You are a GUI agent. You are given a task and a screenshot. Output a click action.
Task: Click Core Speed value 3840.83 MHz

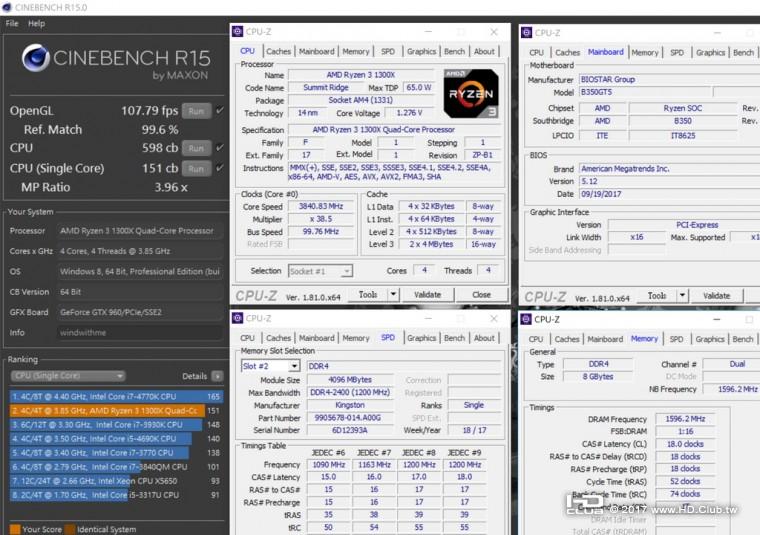click(x=320, y=206)
